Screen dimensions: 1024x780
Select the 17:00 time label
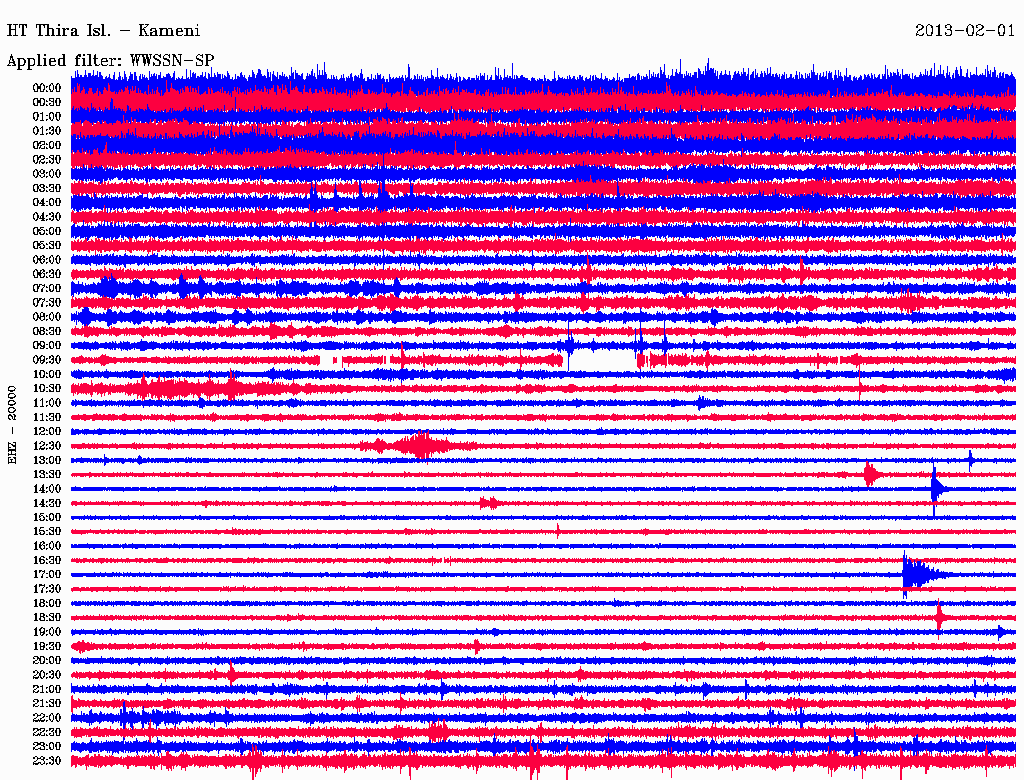[47, 574]
